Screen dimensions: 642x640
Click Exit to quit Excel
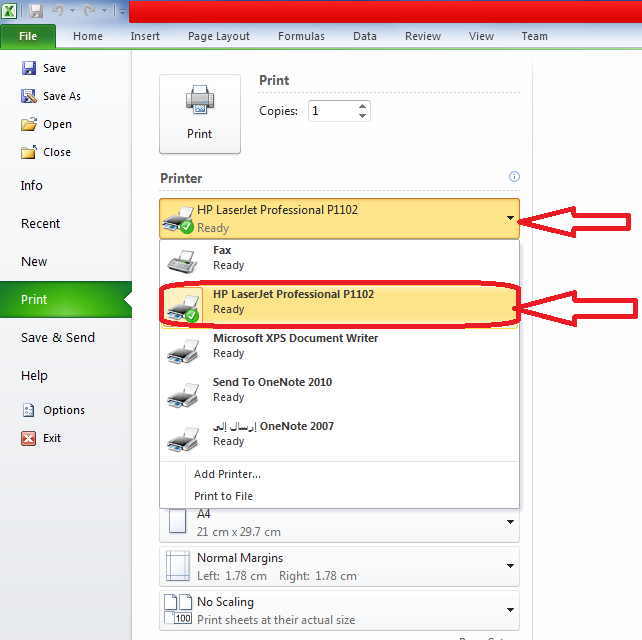tap(41, 438)
